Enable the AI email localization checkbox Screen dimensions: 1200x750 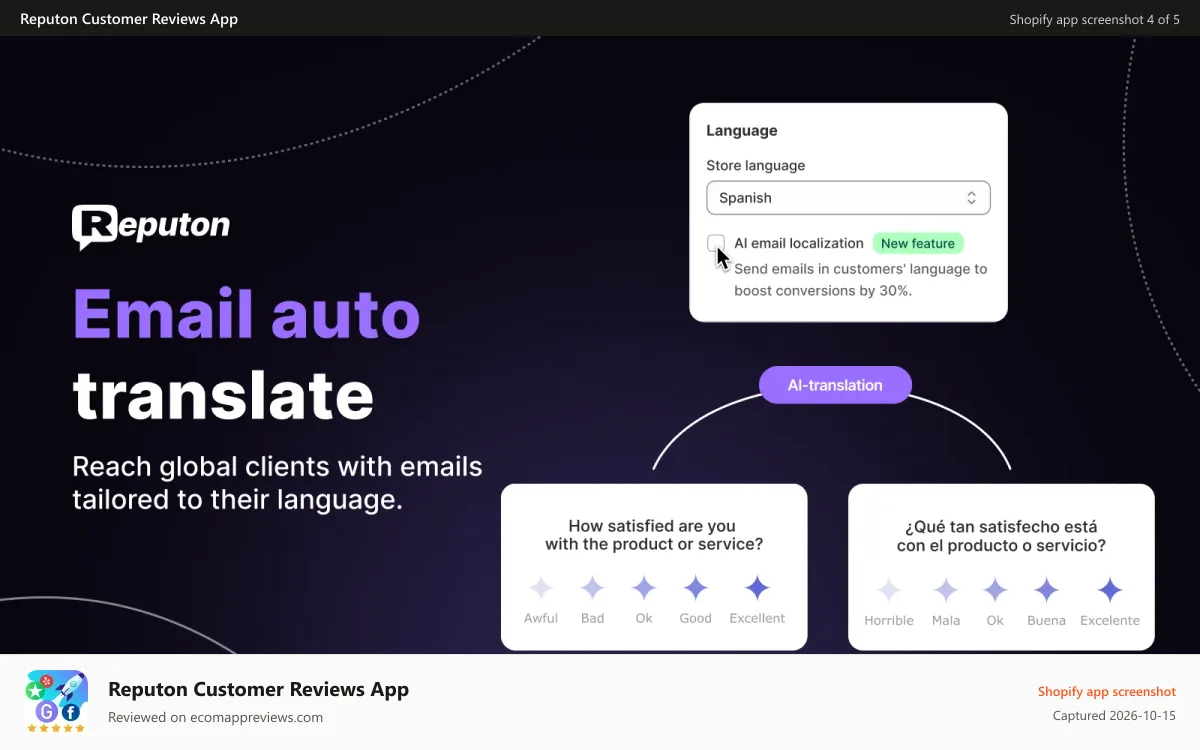(716, 243)
